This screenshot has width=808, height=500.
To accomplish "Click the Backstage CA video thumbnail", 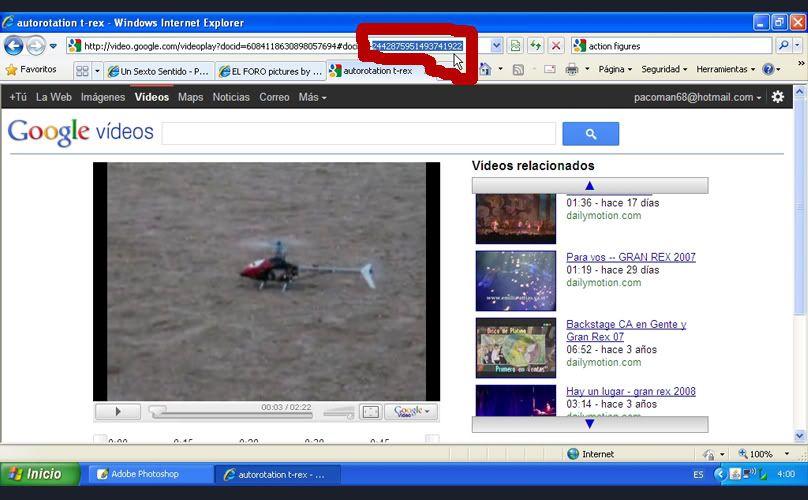I will click(516, 348).
